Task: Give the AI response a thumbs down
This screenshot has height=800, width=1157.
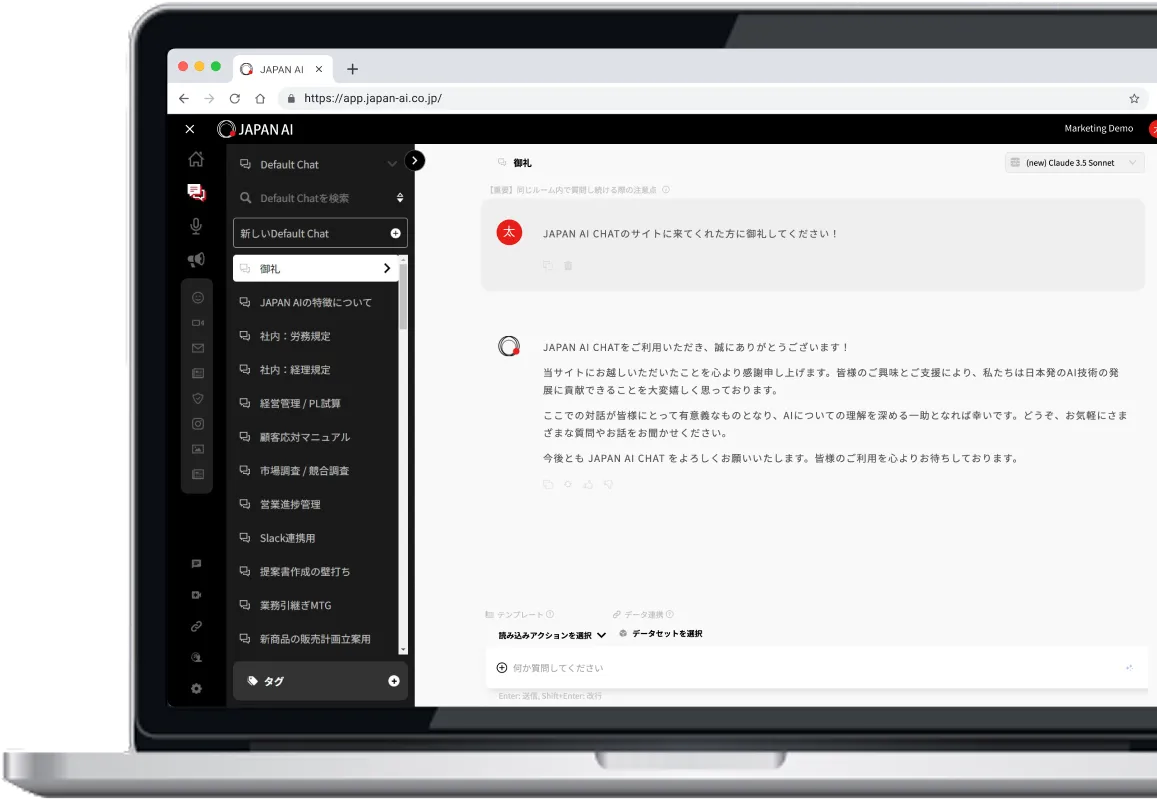Action: (x=609, y=485)
